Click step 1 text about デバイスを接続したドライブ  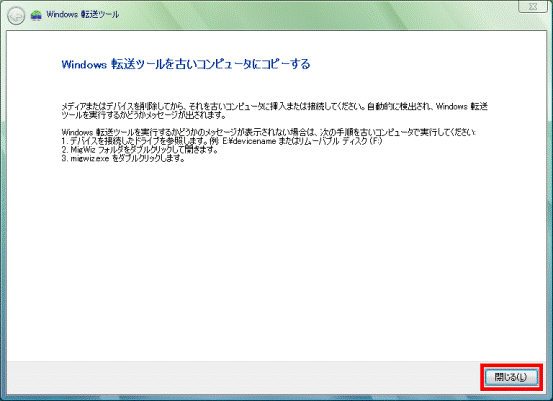(222, 141)
